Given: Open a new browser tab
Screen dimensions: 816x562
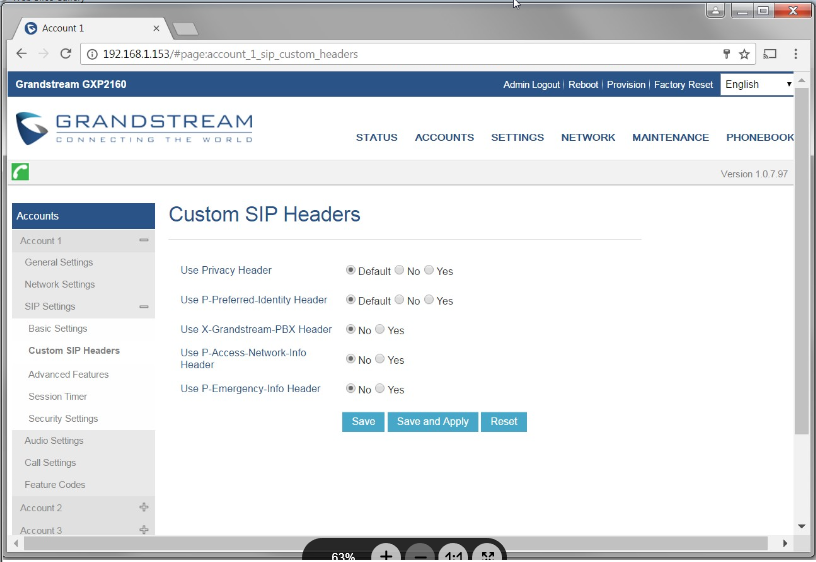Looking at the screenshot, I should click(x=185, y=29).
